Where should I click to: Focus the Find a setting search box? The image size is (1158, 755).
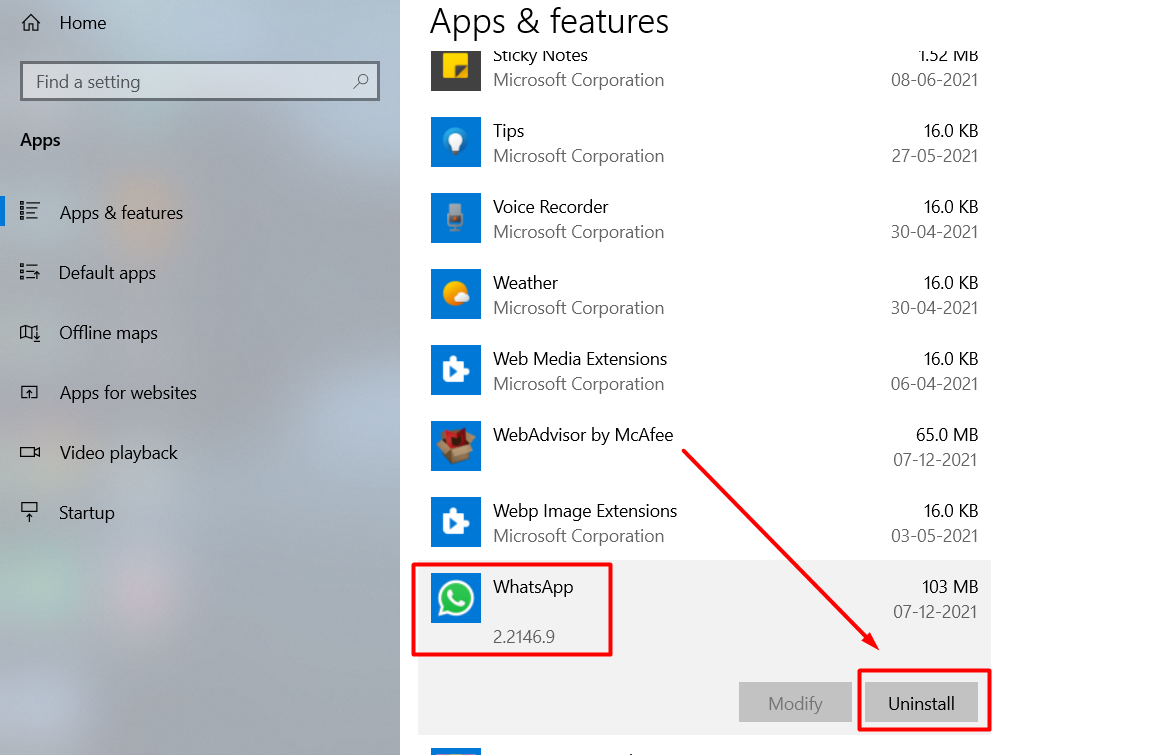199,81
